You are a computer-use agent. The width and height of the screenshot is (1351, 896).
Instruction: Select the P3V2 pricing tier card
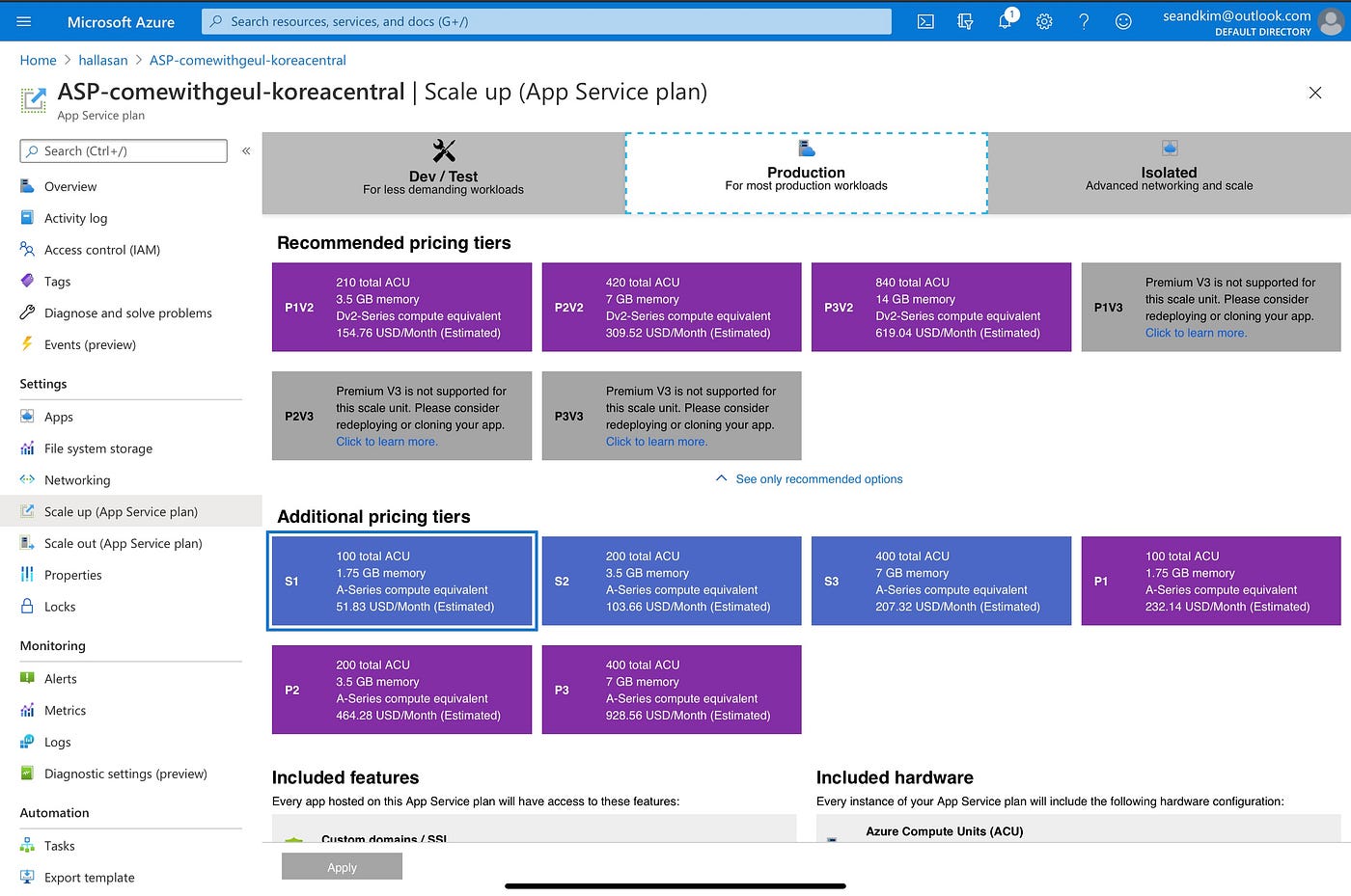941,307
